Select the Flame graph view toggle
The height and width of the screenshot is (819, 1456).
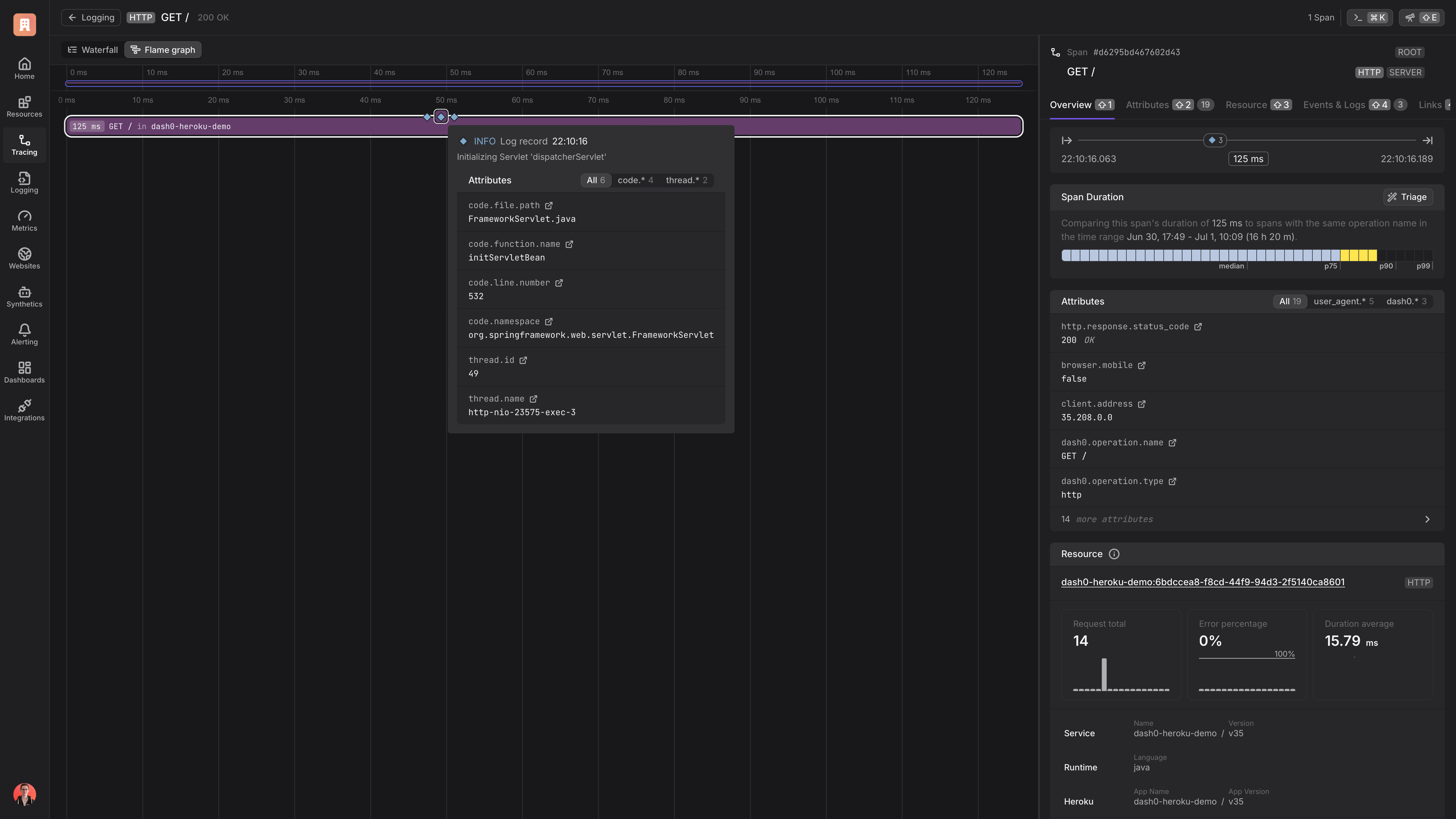tap(163, 50)
